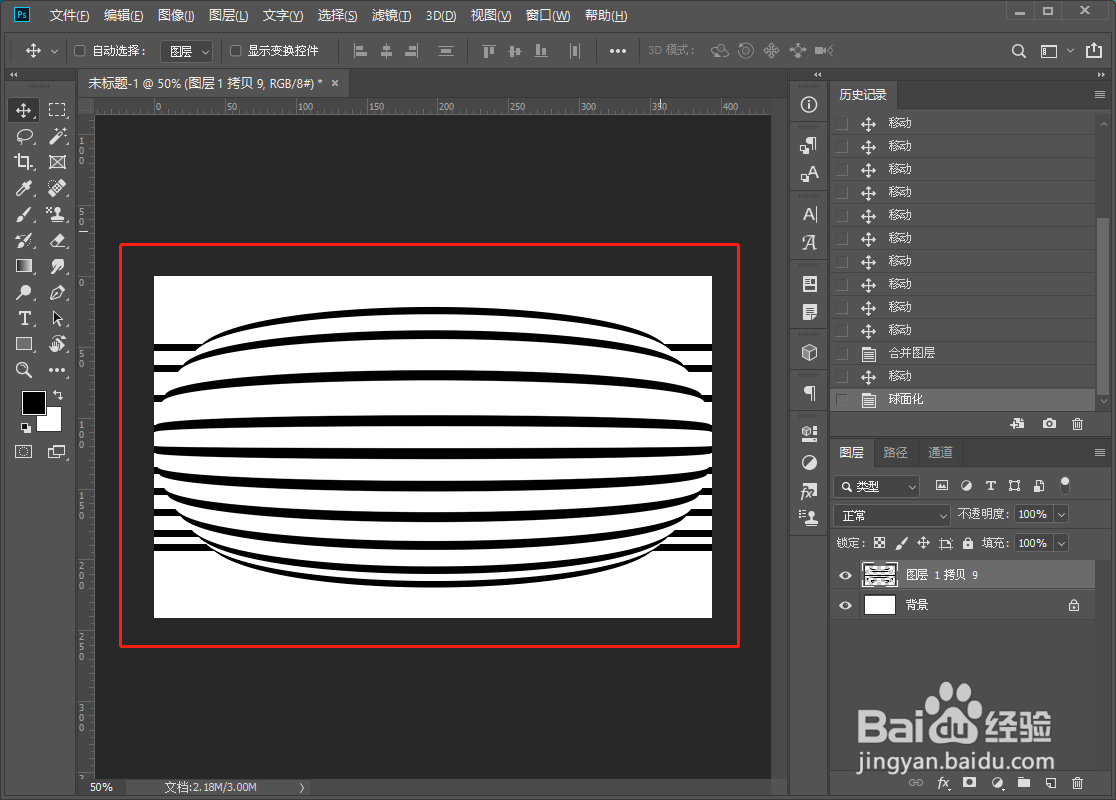1116x800 pixels.
Task: Hide the 图层 1 拷贝 9 layer
Action: 846,575
